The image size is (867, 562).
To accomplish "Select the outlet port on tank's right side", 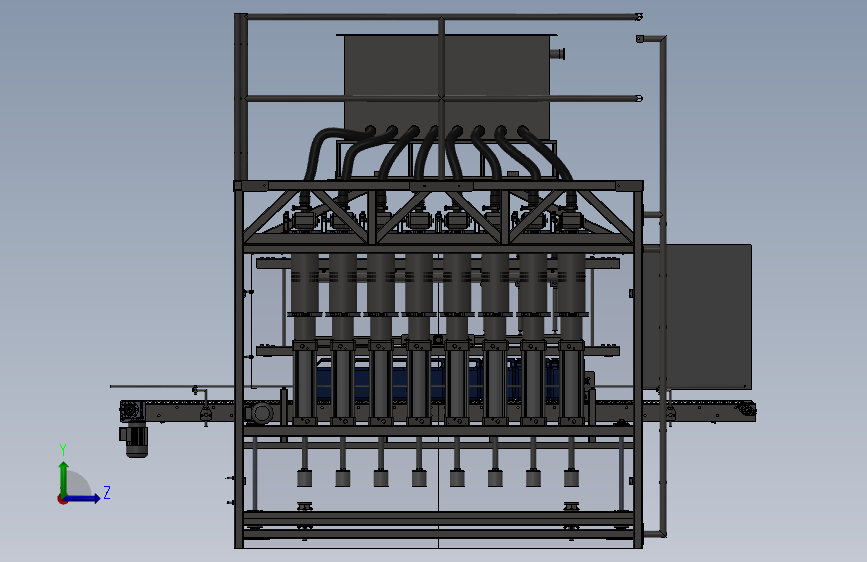I will pos(557,54).
